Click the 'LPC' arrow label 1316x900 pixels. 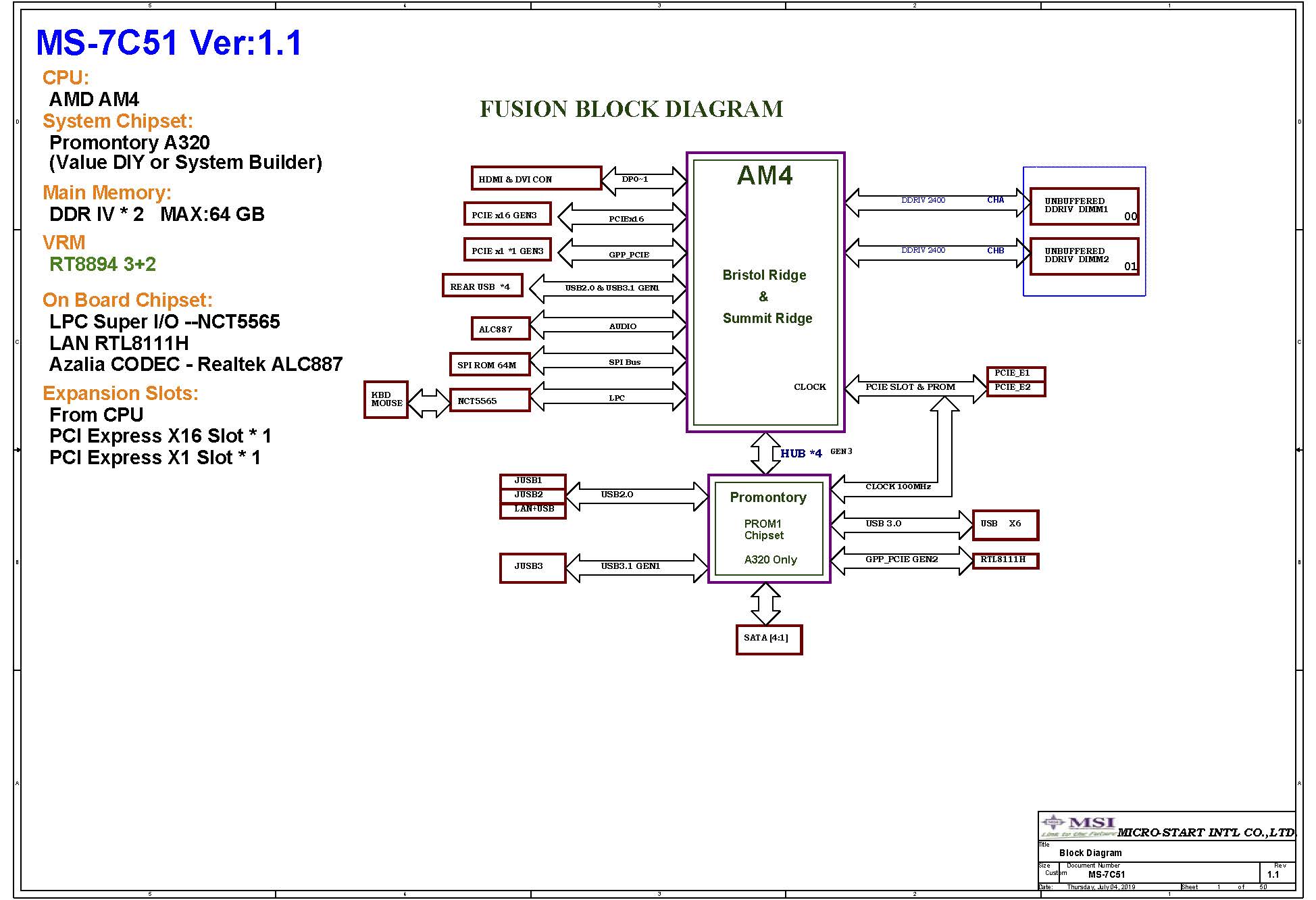point(617,398)
